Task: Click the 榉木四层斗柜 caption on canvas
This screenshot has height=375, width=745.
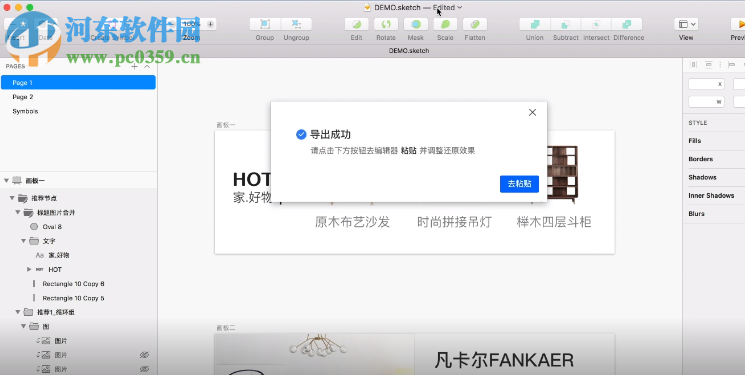Action: pos(554,222)
